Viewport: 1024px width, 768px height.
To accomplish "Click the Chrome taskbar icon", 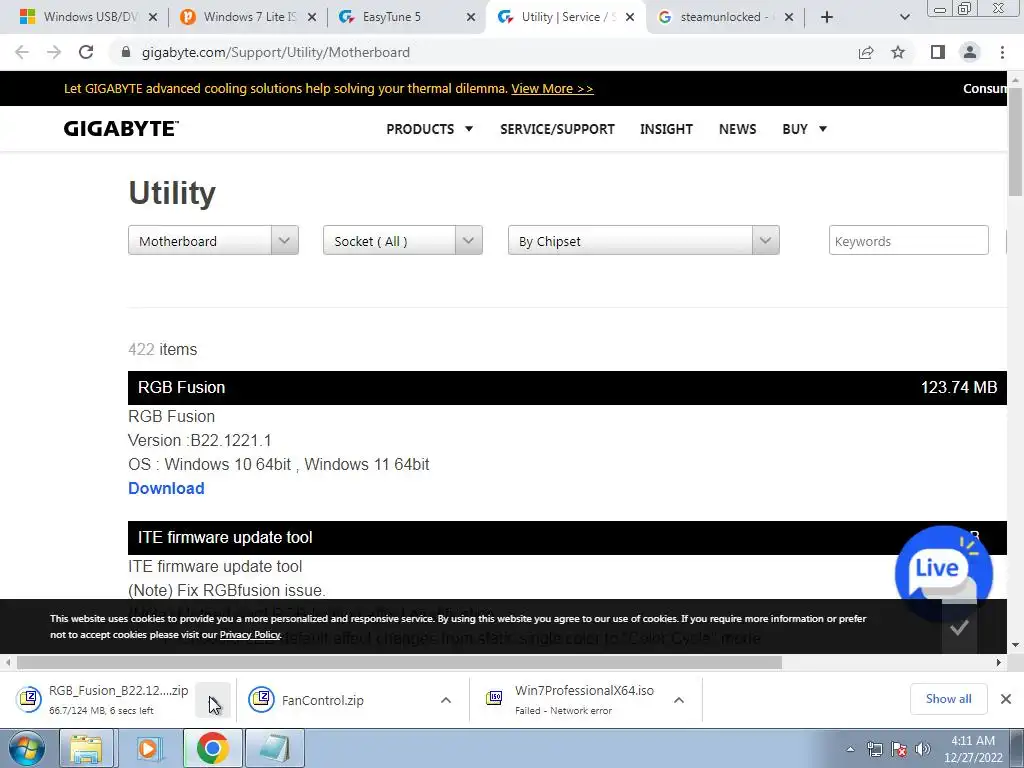I will coord(212,748).
